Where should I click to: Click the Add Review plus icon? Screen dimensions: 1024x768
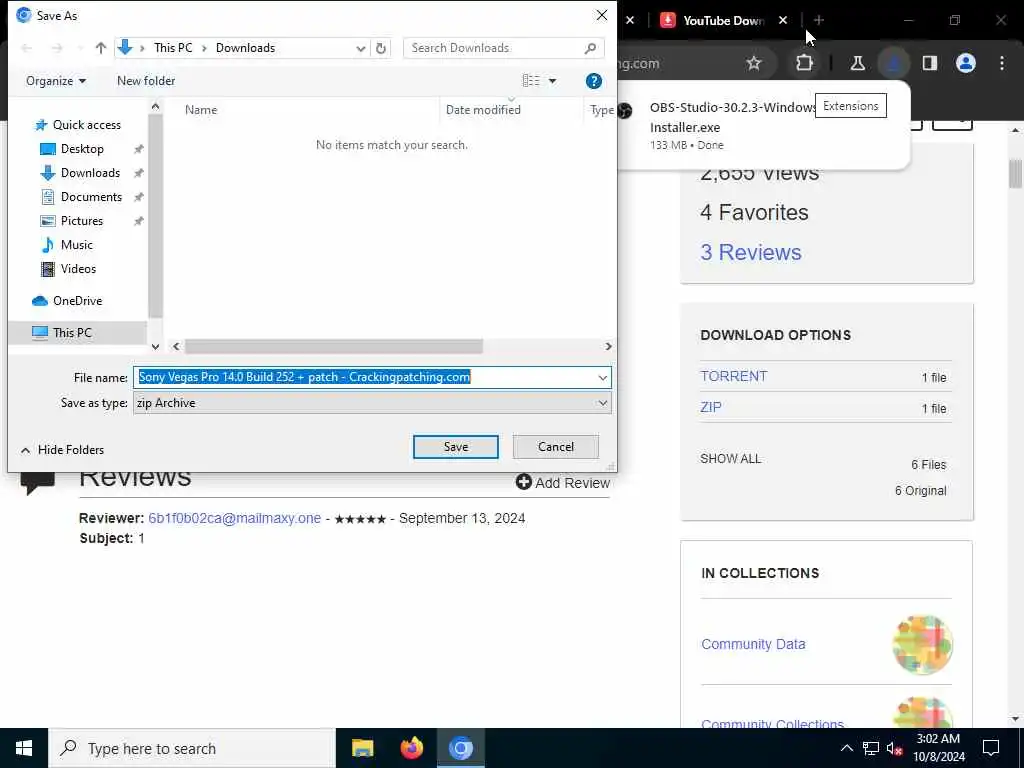coord(524,482)
